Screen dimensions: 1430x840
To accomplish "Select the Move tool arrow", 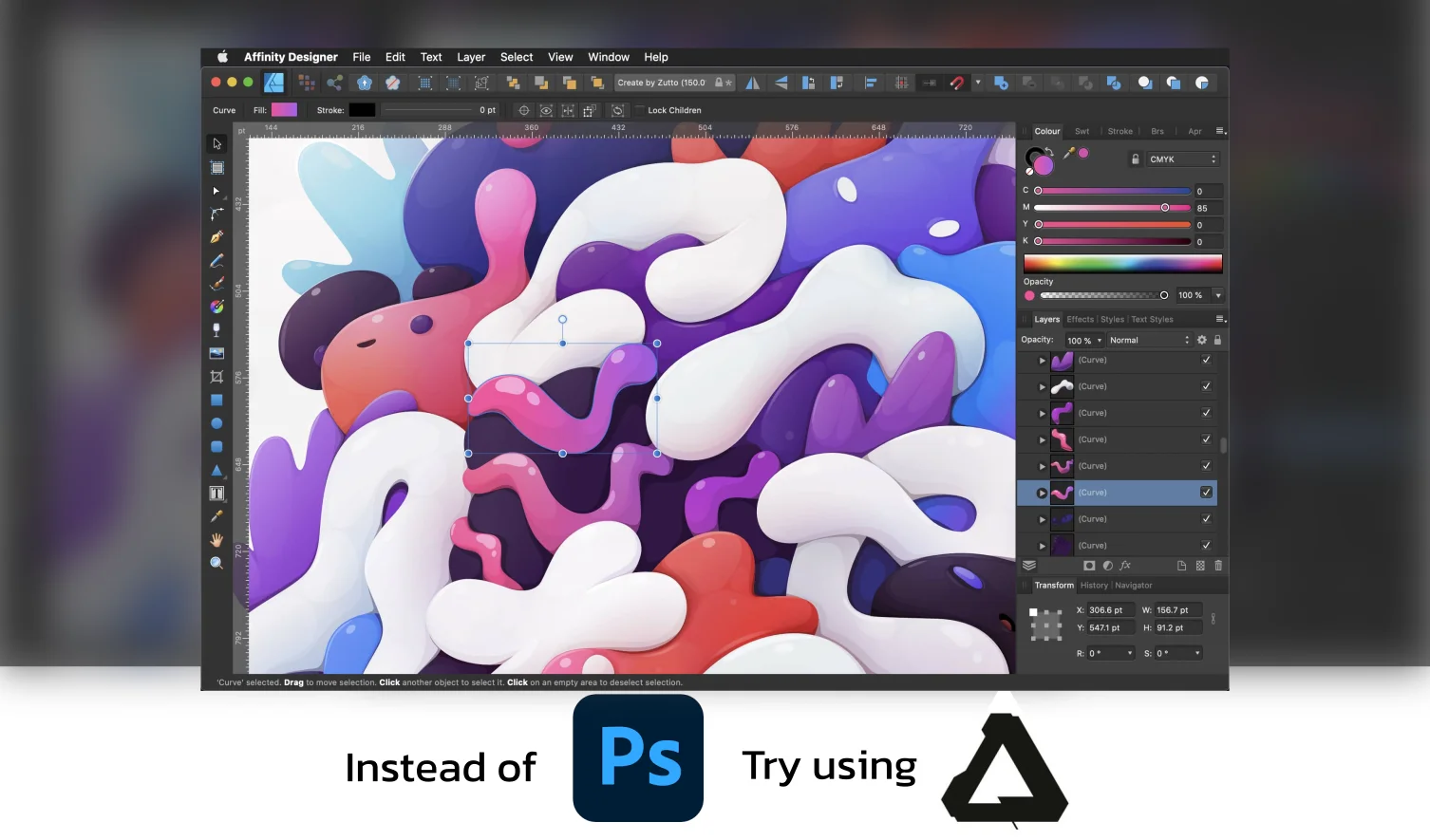I will tap(216, 144).
